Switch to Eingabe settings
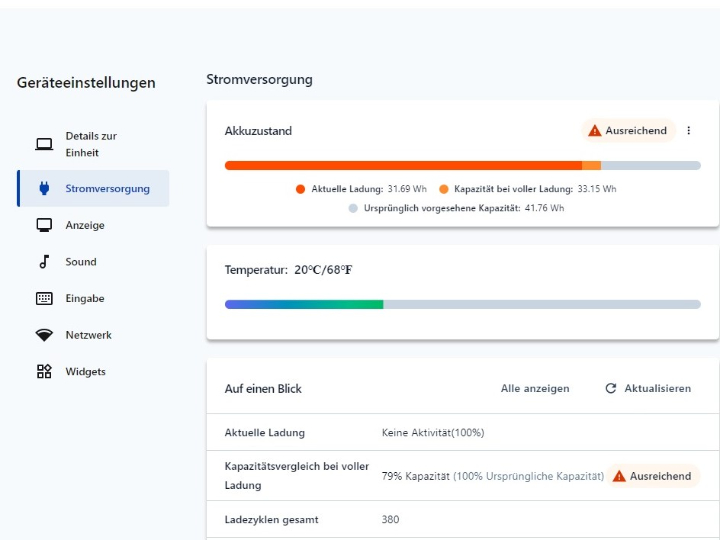The width and height of the screenshot is (720, 540). click(x=93, y=298)
